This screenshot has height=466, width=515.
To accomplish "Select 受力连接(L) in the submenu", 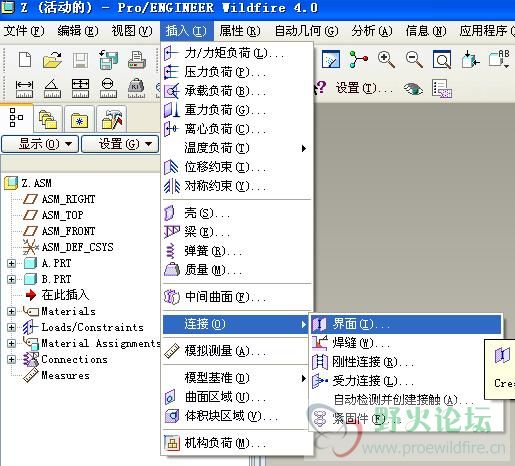I will (406, 381).
